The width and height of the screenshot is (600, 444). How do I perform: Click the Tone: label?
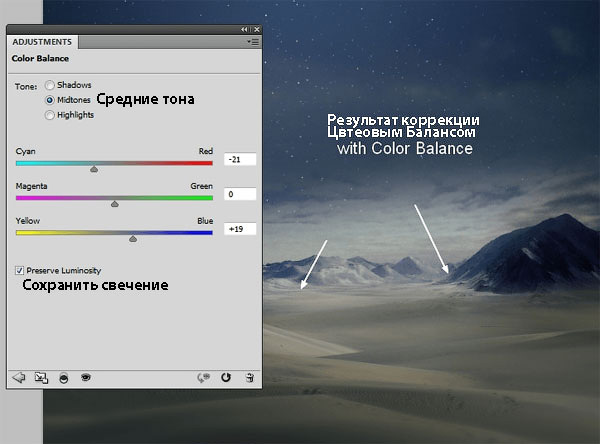coord(26,87)
